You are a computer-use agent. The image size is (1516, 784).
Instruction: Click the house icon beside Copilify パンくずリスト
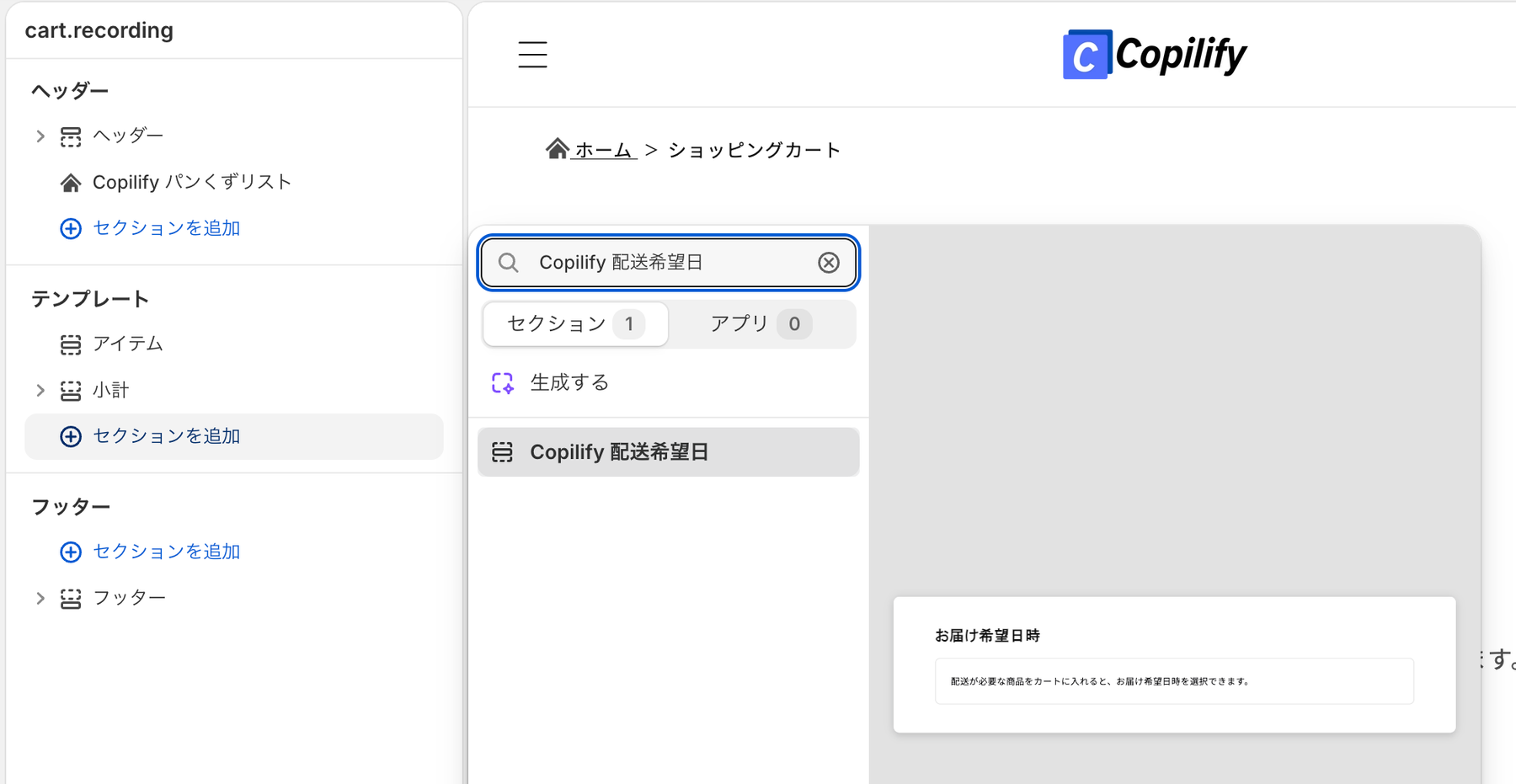[x=71, y=183]
